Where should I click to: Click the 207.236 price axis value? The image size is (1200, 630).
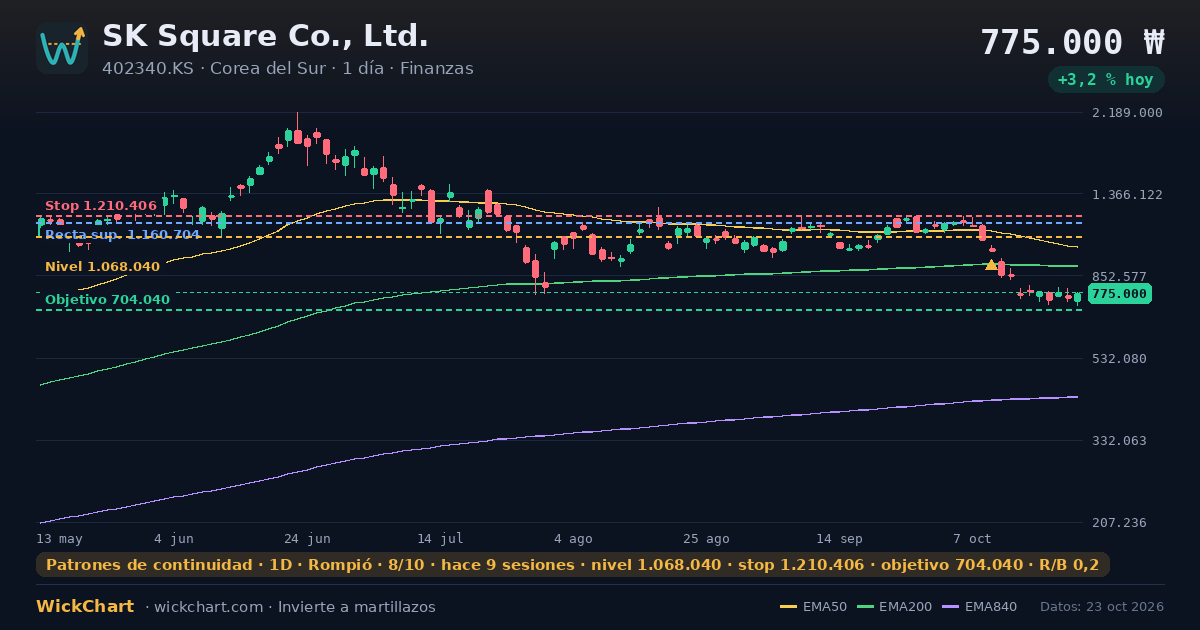1120,523
